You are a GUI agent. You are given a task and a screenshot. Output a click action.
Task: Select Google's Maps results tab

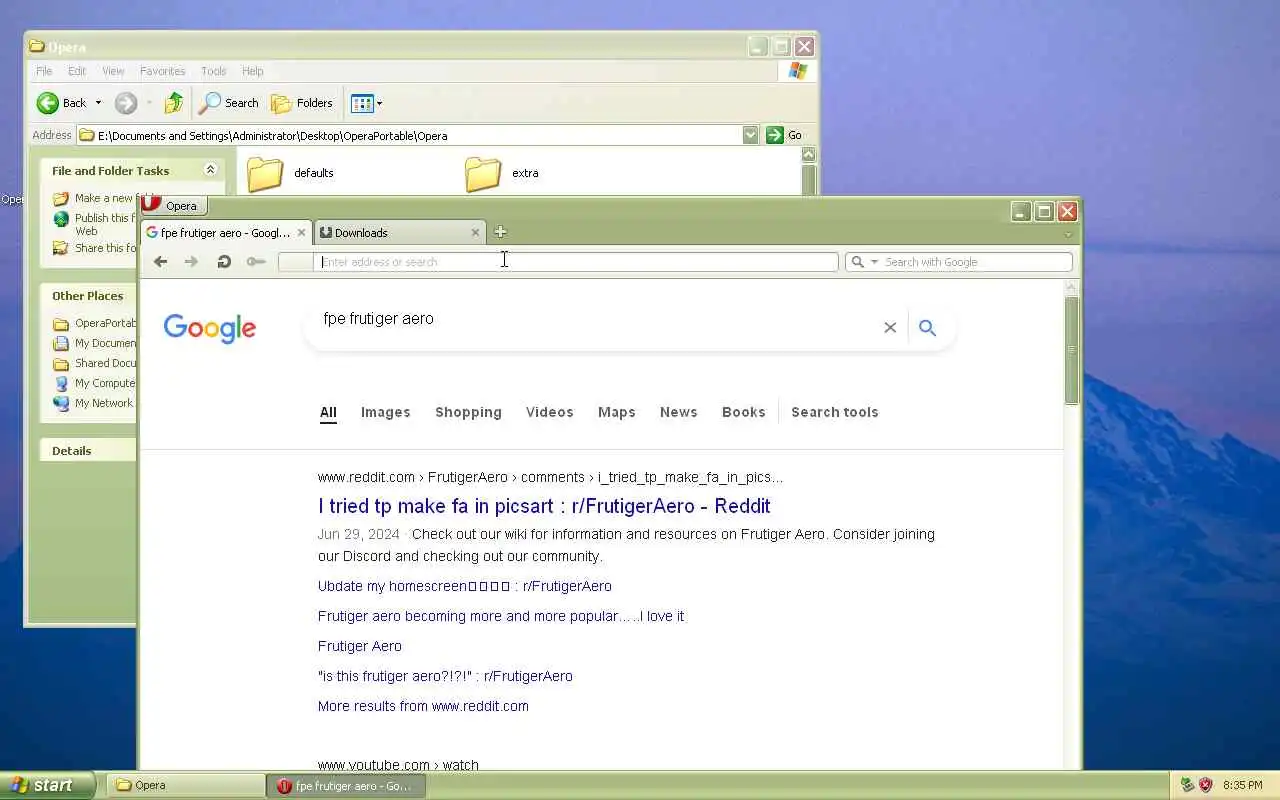(x=616, y=412)
